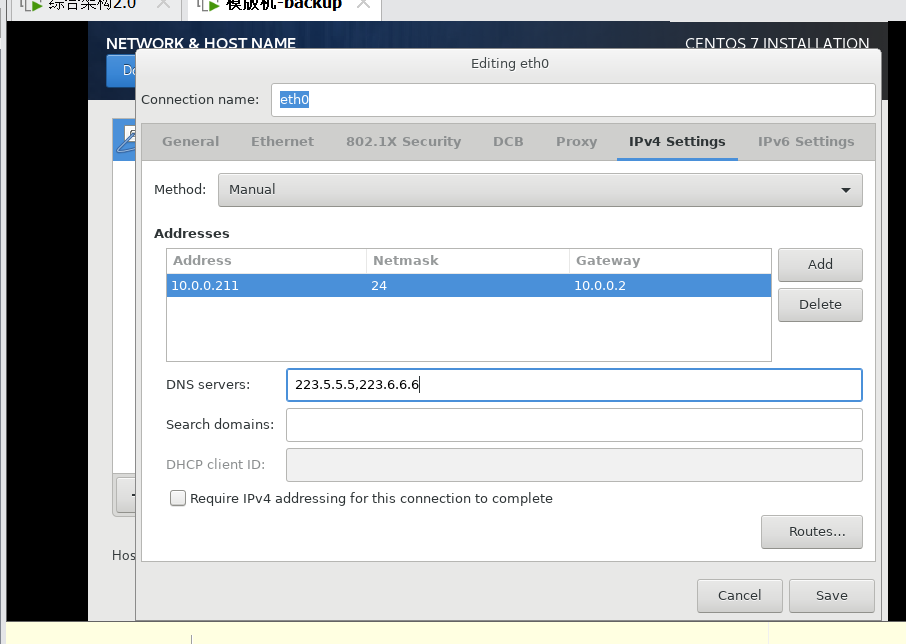
Task: Click the DNS servers input field
Action: coord(574,385)
